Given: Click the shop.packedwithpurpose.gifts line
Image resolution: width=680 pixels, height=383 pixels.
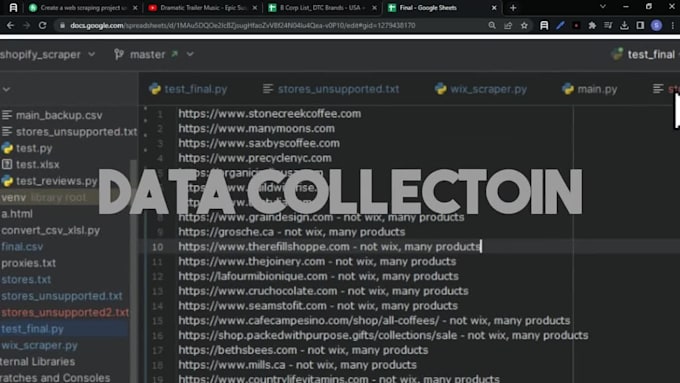Looking at the screenshot, I should coord(383,335).
